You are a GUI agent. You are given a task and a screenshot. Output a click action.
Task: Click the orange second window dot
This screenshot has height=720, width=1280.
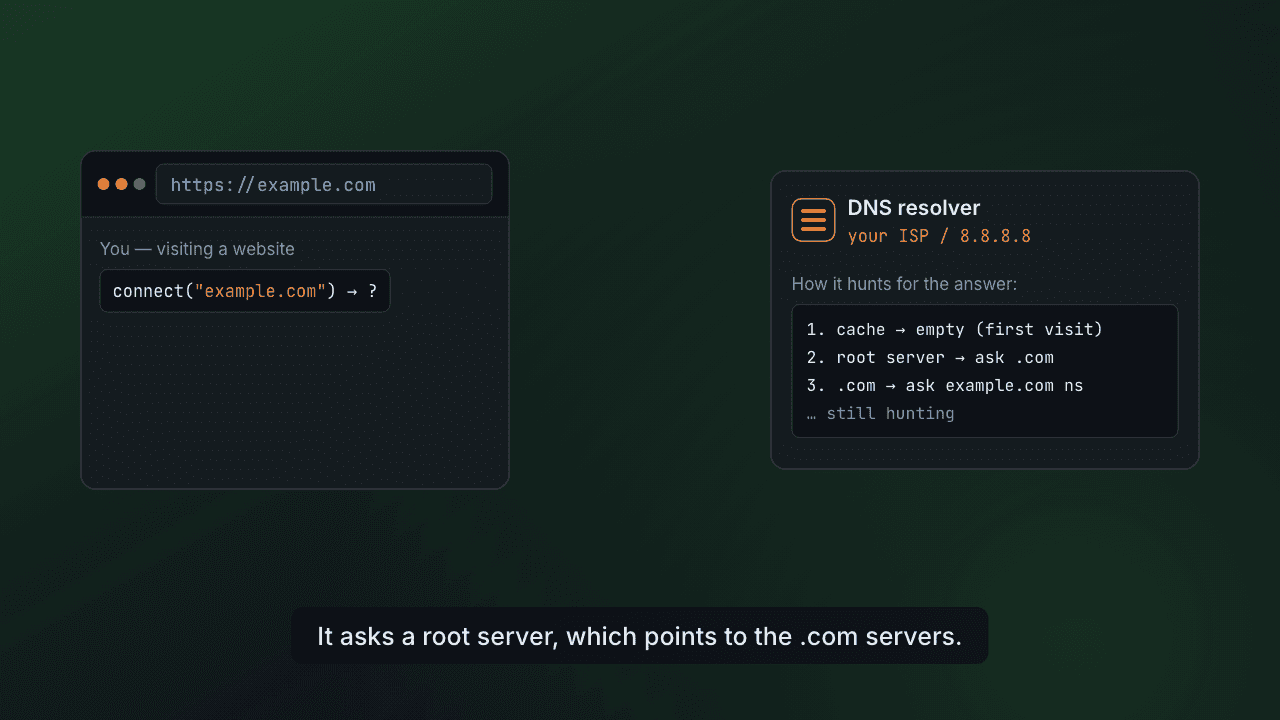[121, 184]
